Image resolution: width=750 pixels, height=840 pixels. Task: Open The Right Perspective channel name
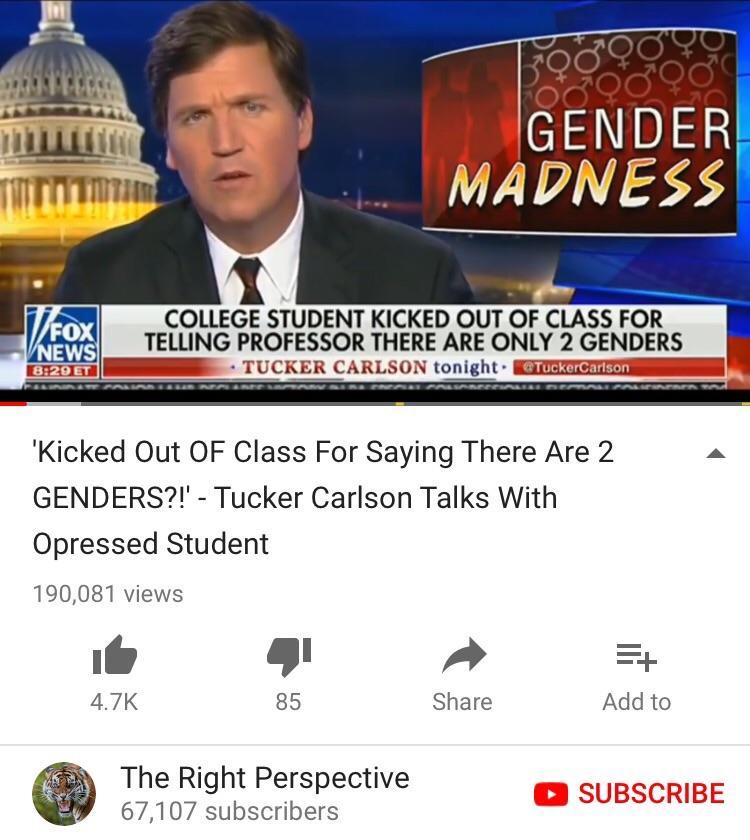point(265,778)
